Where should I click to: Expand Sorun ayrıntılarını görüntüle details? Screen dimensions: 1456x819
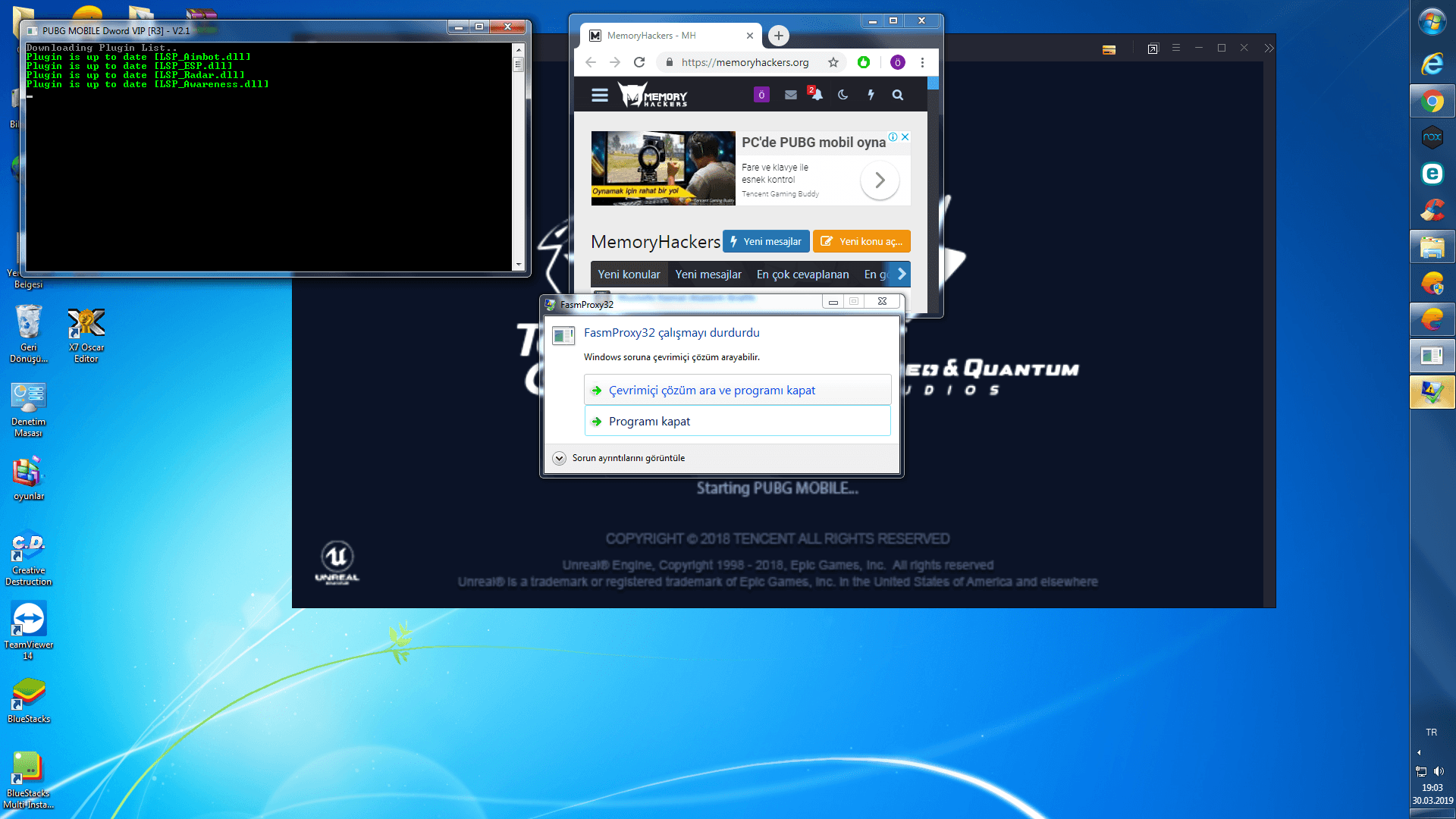click(620, 458)
